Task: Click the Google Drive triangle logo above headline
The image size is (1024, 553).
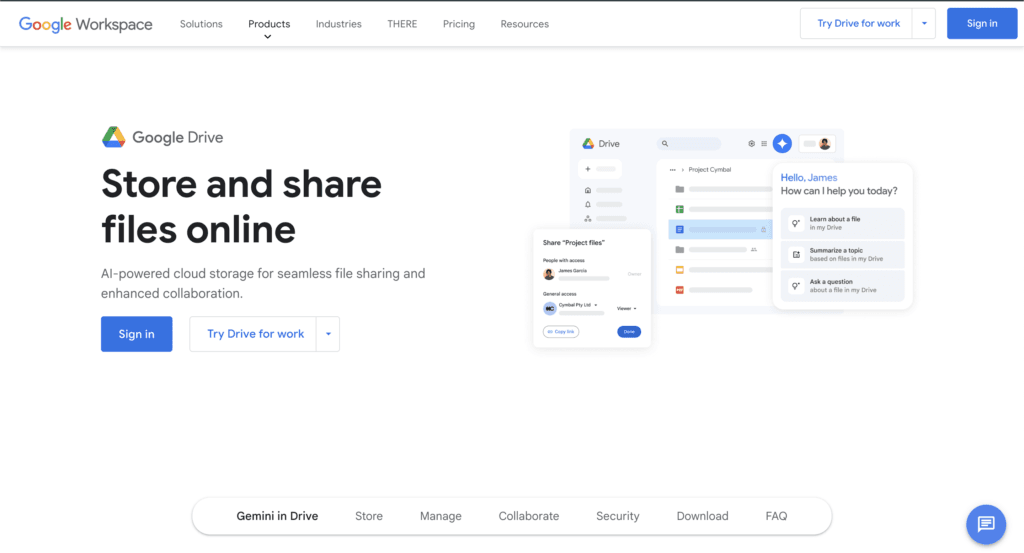Action: pyautogui.click(x=114, y=137)
